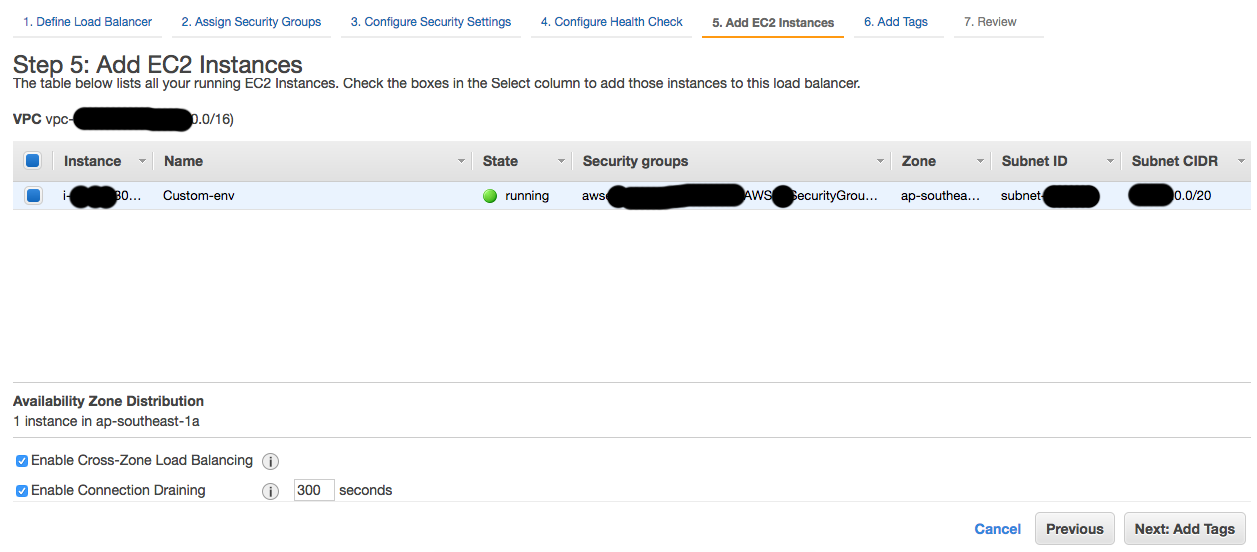This screenshot has height=552, width=1257.
Task: Click the green running status indicator
Action: pos(490,196)
